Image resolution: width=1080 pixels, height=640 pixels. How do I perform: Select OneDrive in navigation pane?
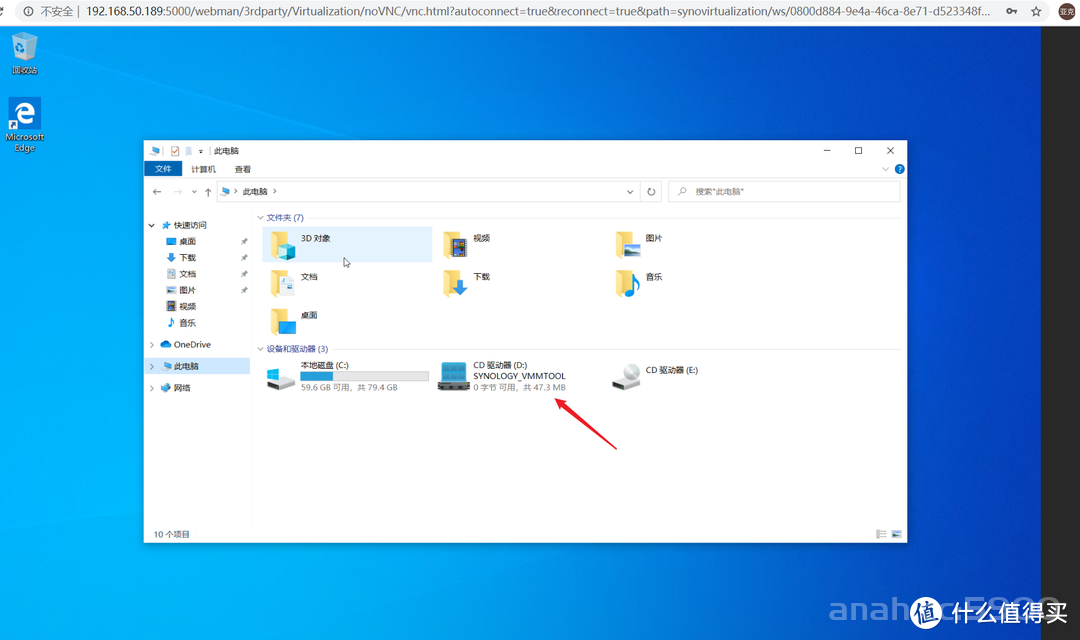click(x=185, y=344)
